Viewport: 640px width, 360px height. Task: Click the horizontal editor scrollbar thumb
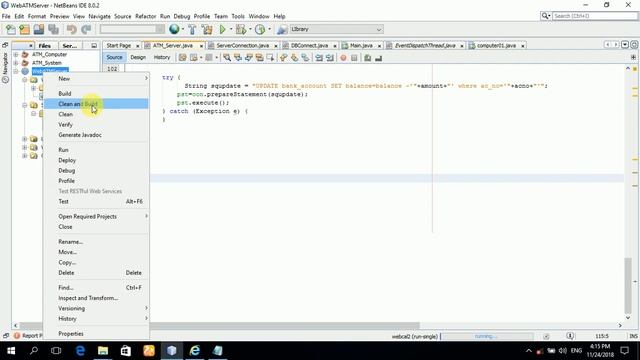pyautogui.click(x=220, y=325)
